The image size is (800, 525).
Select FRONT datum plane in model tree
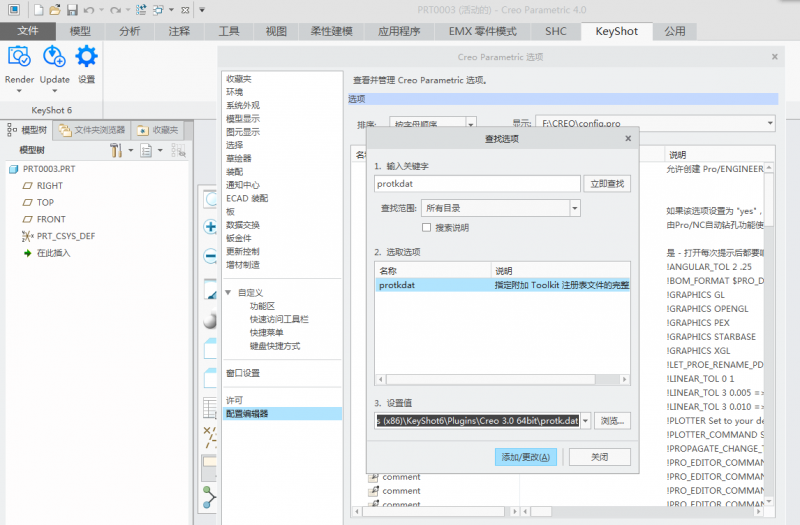coord(51,219)
